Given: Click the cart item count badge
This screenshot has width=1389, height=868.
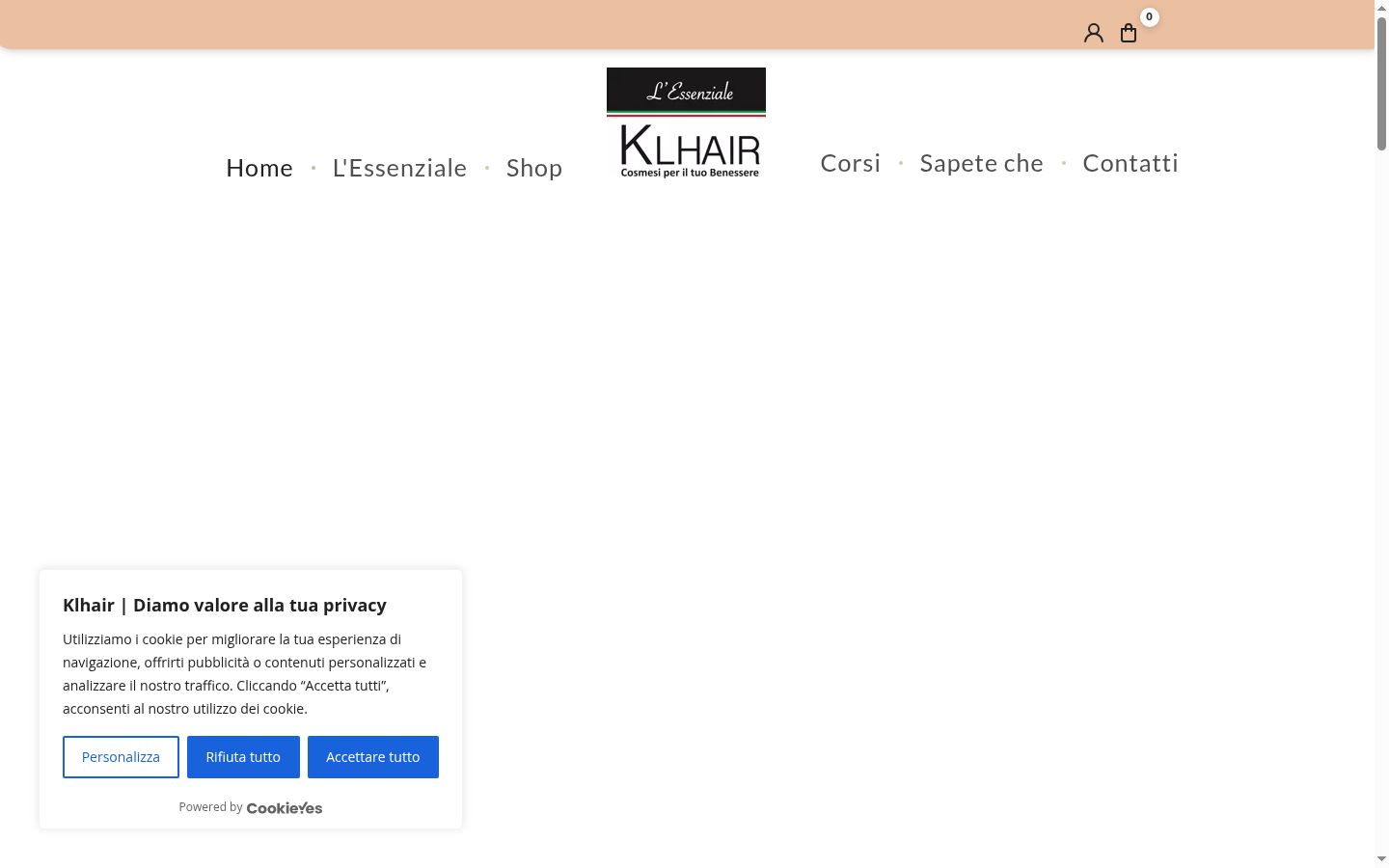Looking at the screenshot, I should tap(1149, 16).
